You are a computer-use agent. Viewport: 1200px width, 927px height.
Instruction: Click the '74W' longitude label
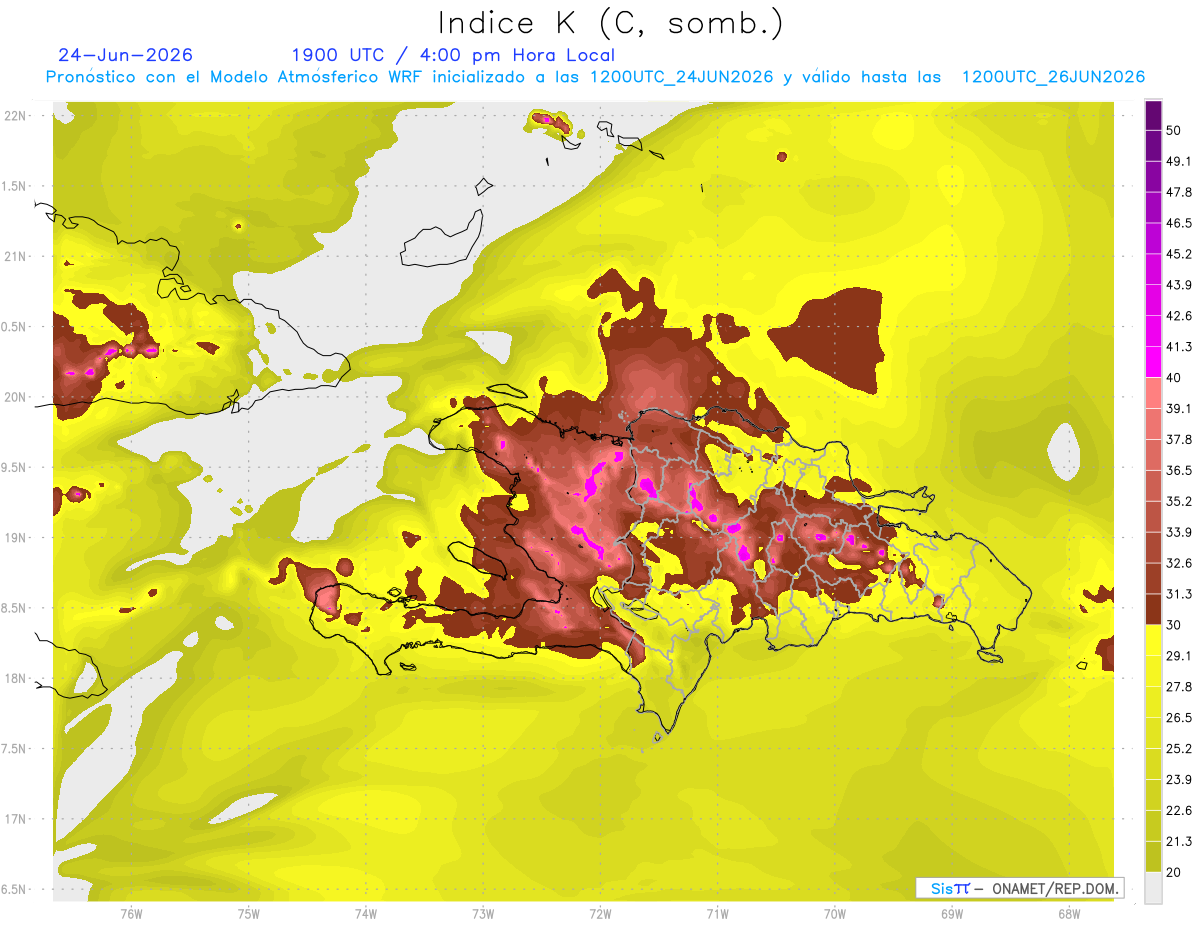point(366,914)
